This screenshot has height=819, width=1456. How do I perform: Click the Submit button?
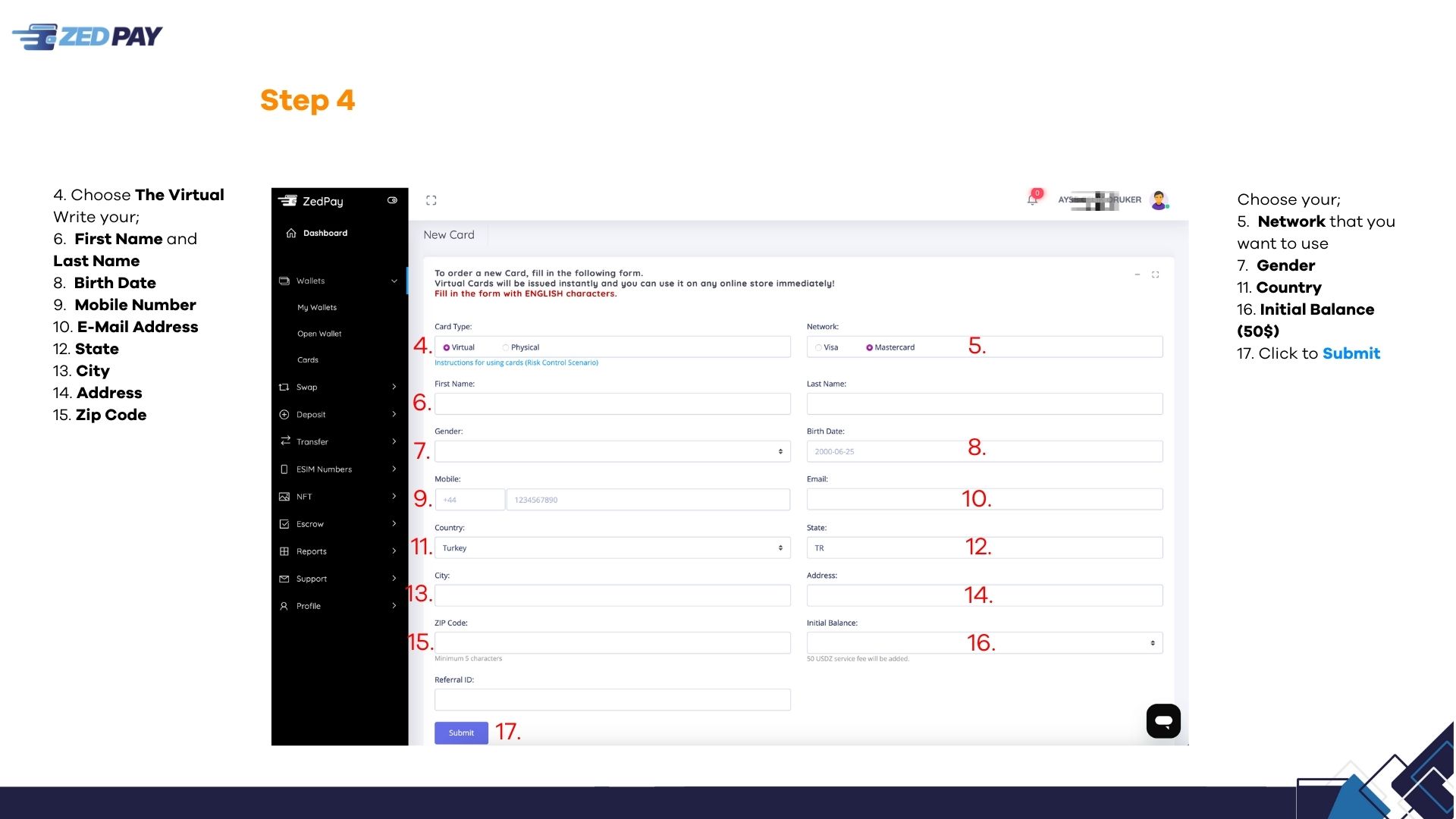pyautogui.click(x=461, y=733)
